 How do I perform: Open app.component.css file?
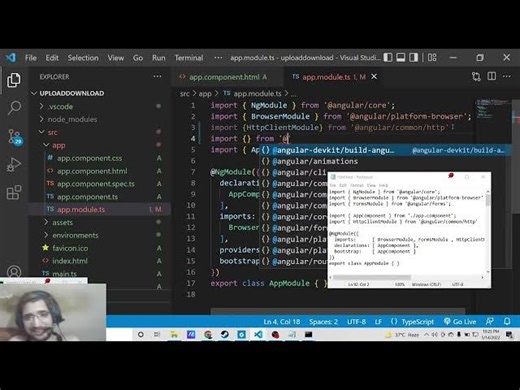(99, 158)
